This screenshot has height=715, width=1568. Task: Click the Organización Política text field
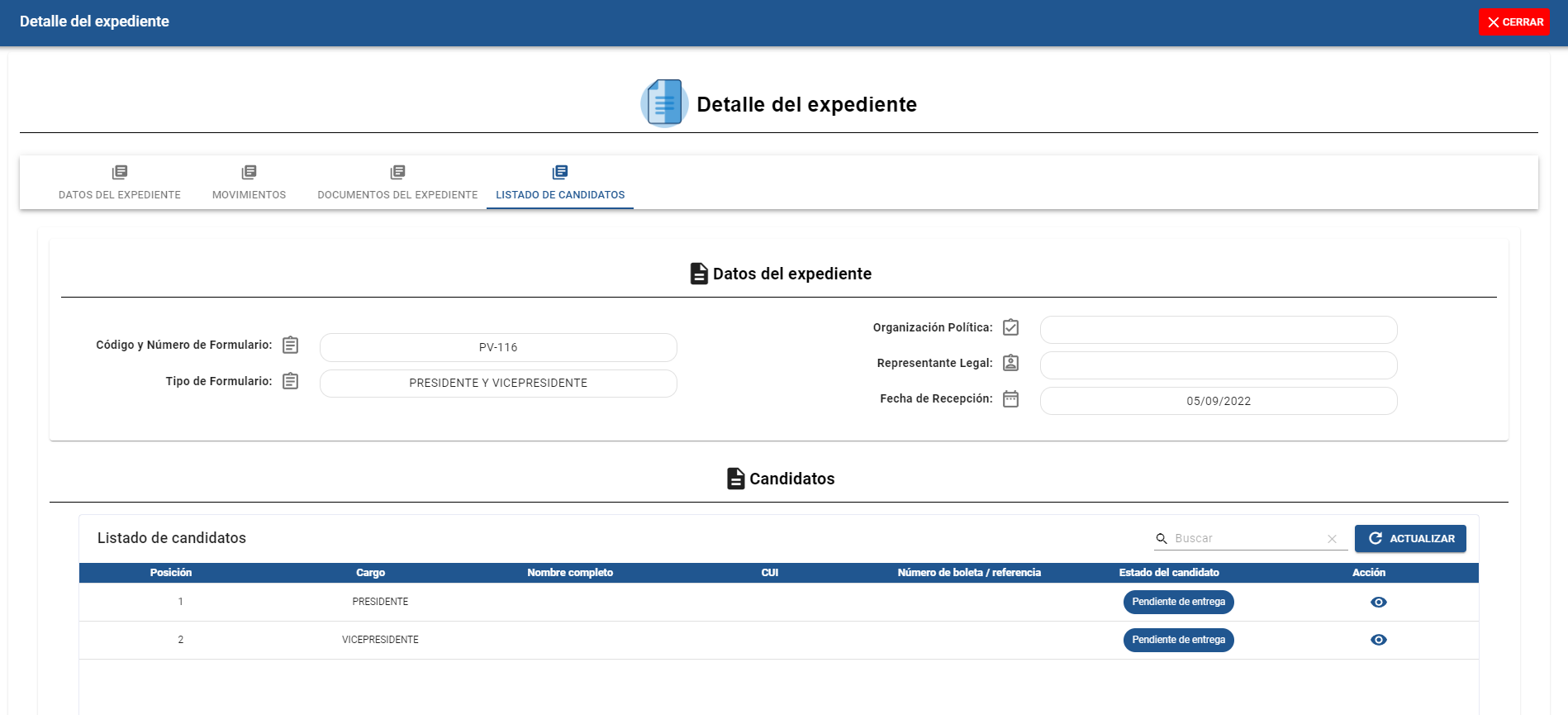point(1218,330)
